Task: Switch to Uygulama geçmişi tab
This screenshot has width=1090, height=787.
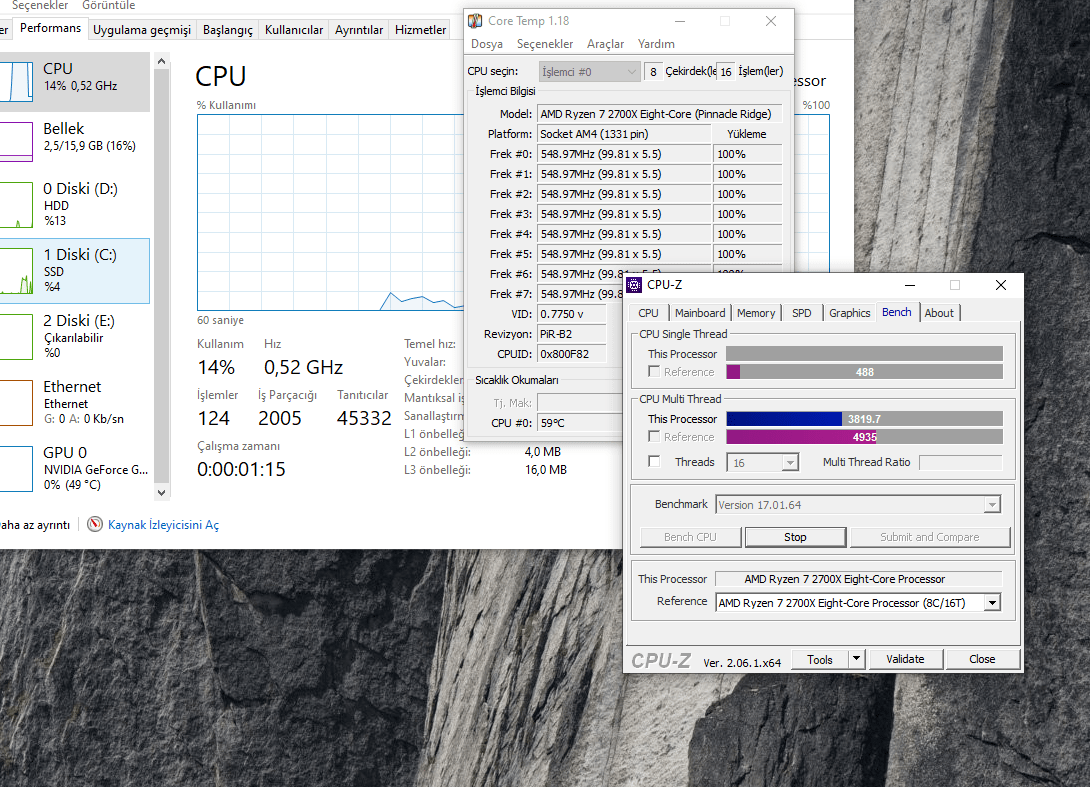Action: (x=142, y=30)
